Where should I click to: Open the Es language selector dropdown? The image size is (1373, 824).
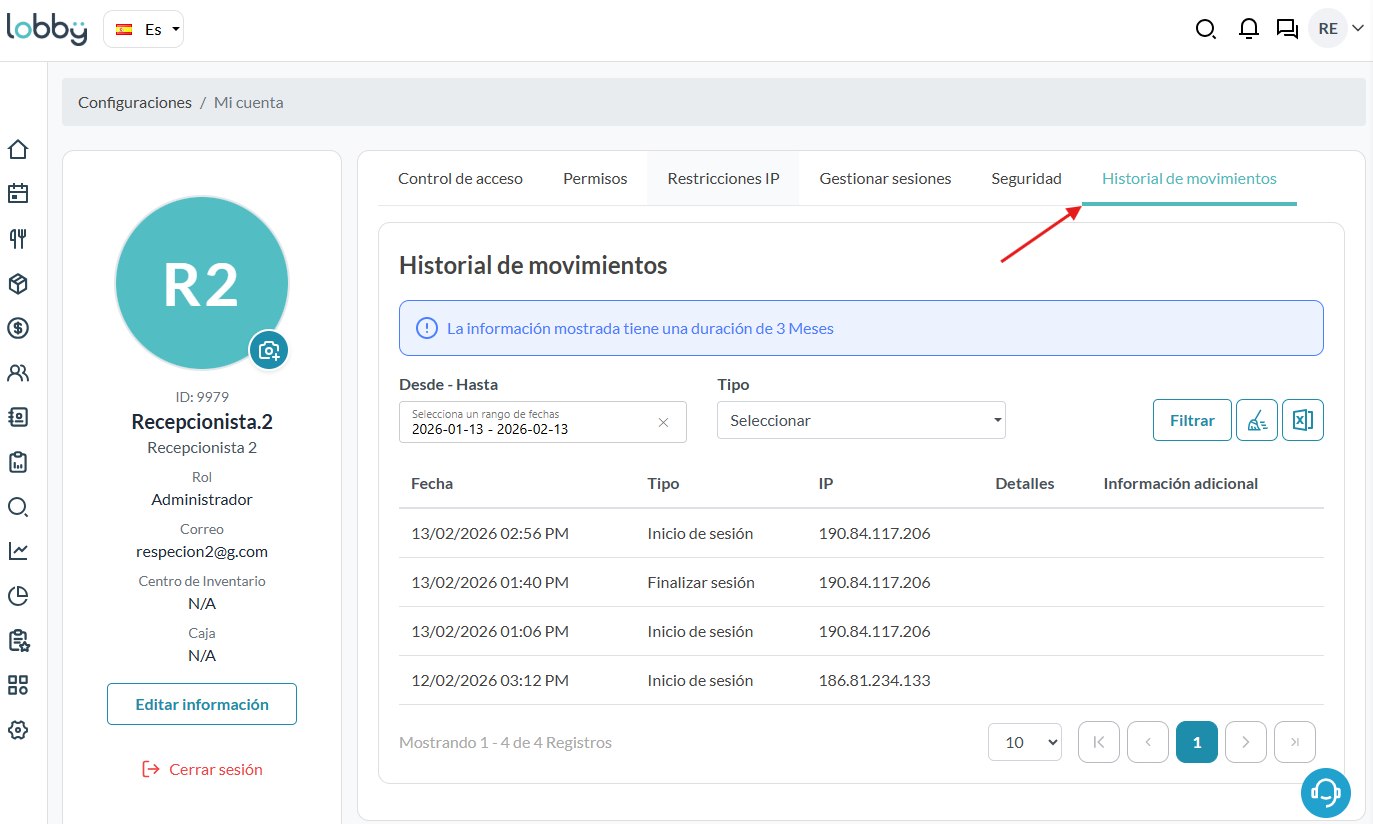(143, 29)
